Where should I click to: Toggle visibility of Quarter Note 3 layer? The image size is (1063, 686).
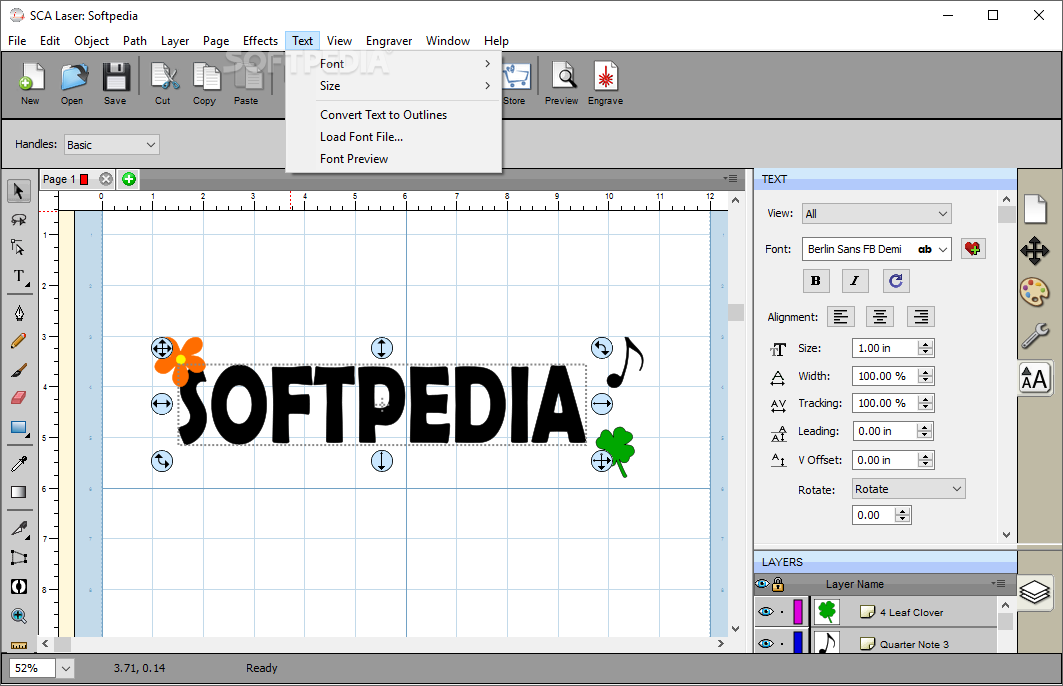pyautogui.click(x=766, y=643)
